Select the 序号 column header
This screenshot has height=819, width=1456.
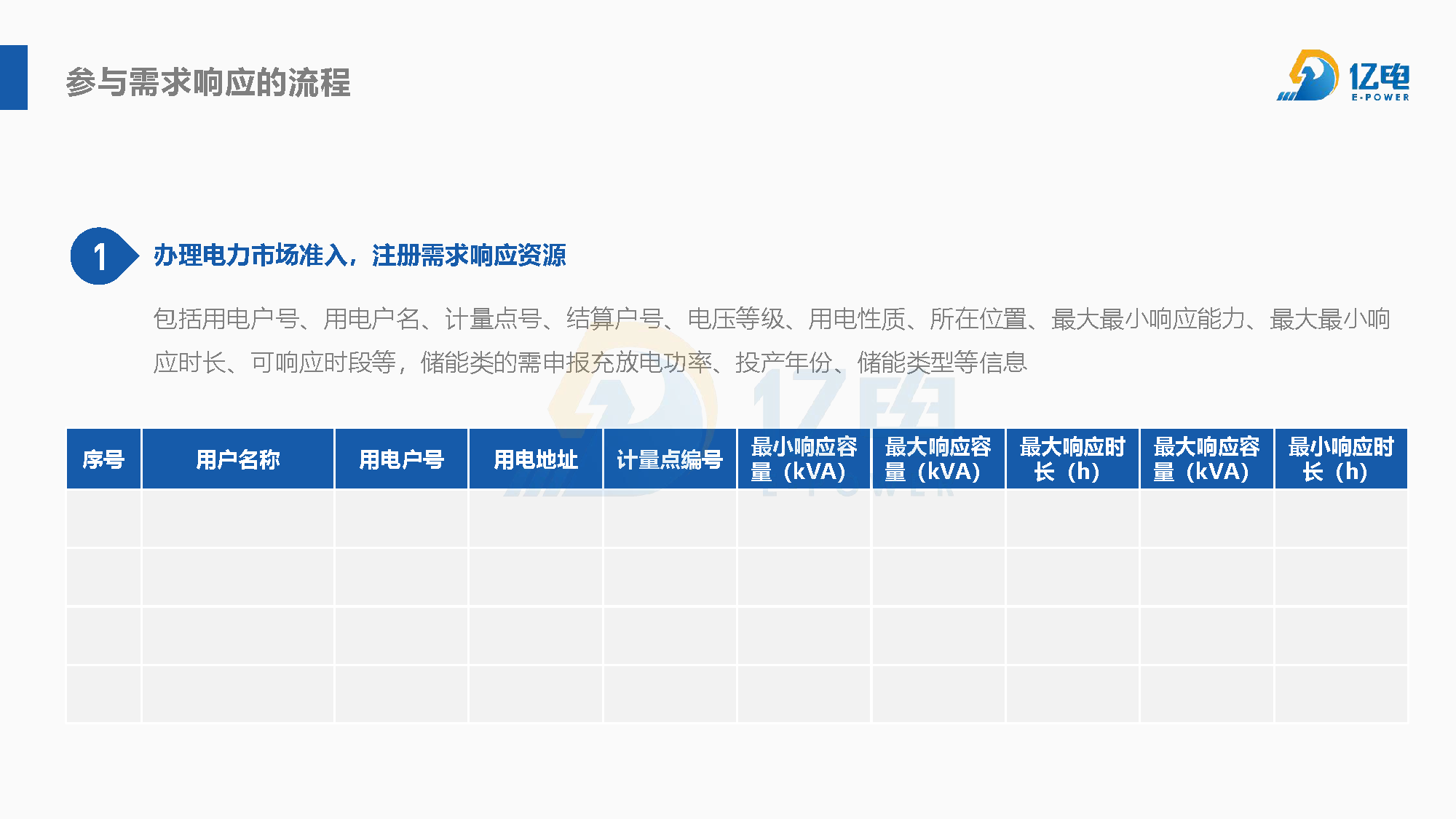pos(103,459)
